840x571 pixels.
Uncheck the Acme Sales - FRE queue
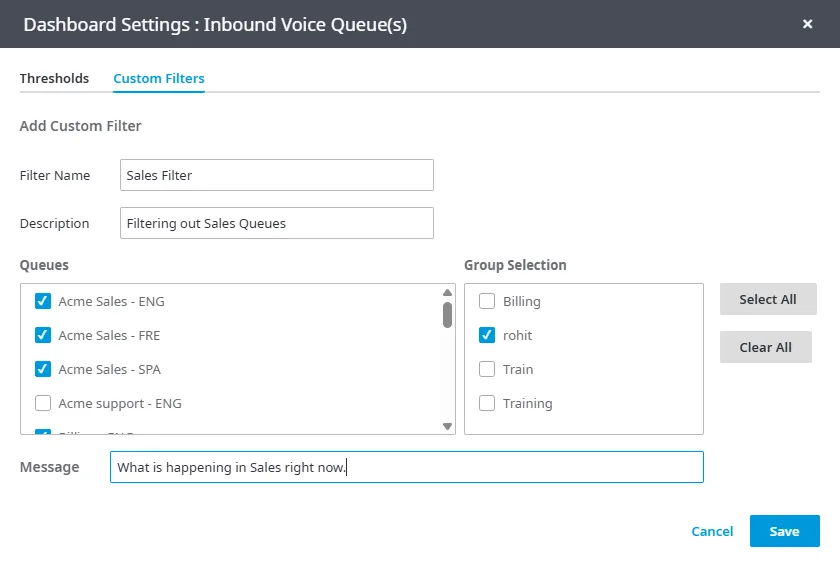click(43, 335)
